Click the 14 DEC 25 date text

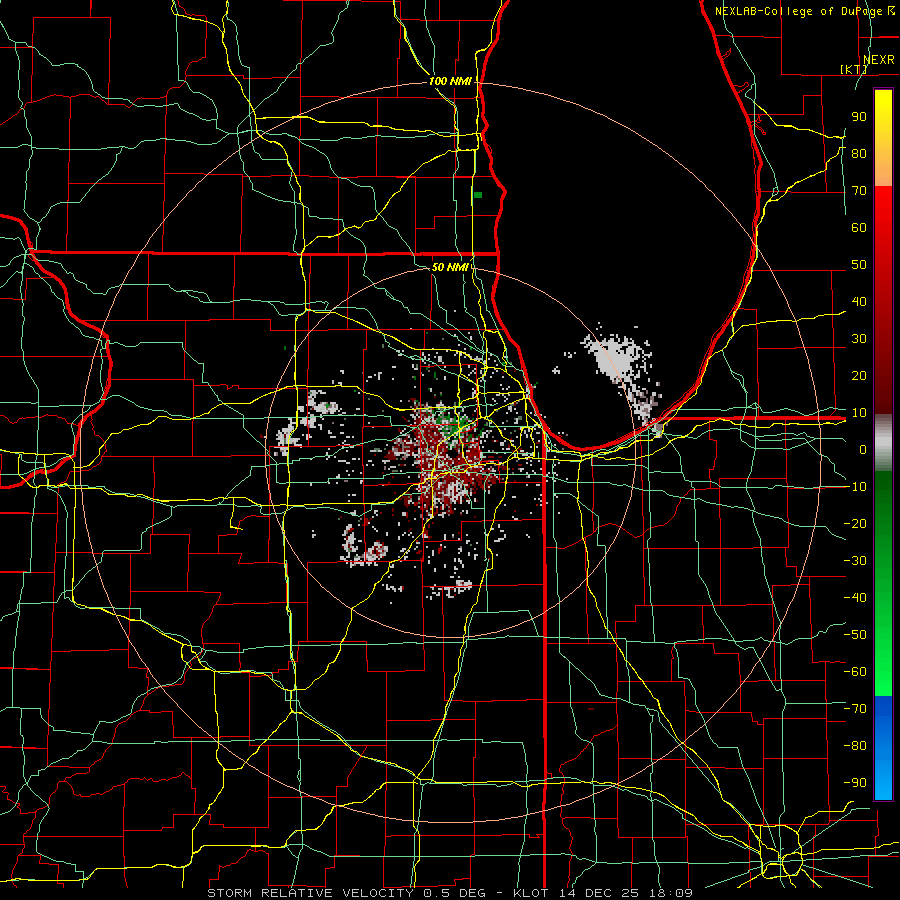pos(600,893)
